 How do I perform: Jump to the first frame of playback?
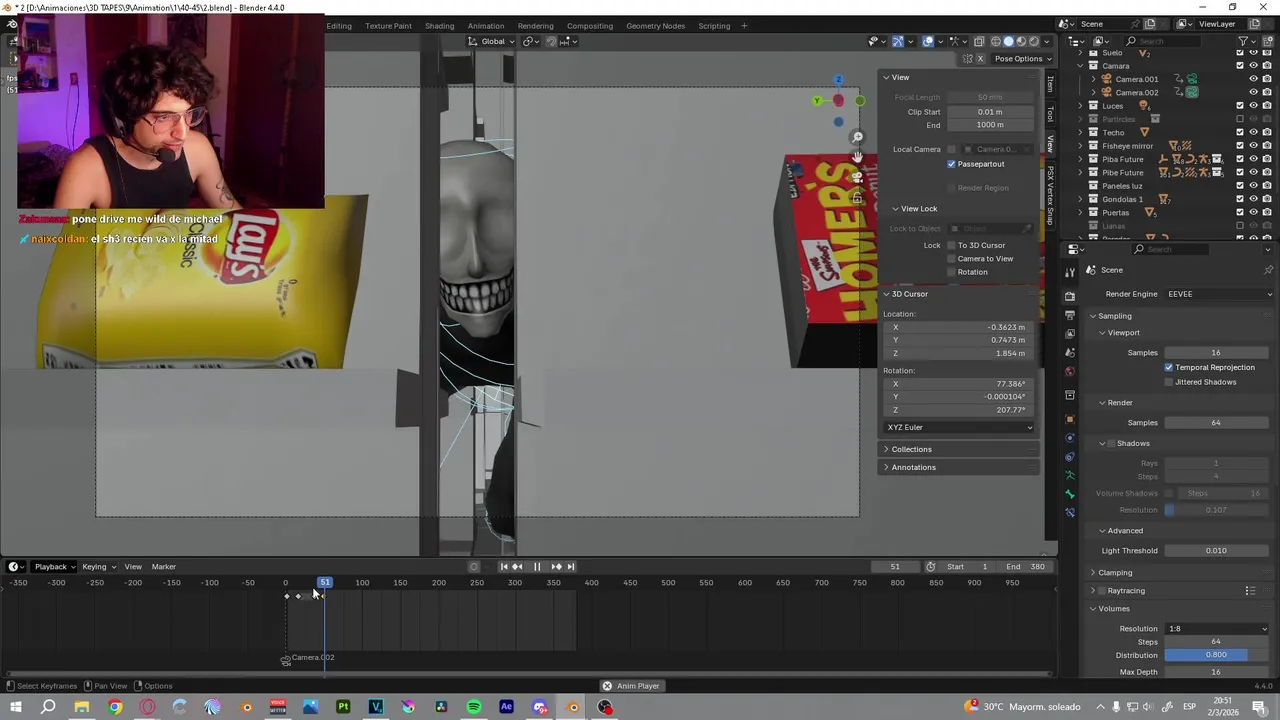pyautogui.click(x=503, y=567)
